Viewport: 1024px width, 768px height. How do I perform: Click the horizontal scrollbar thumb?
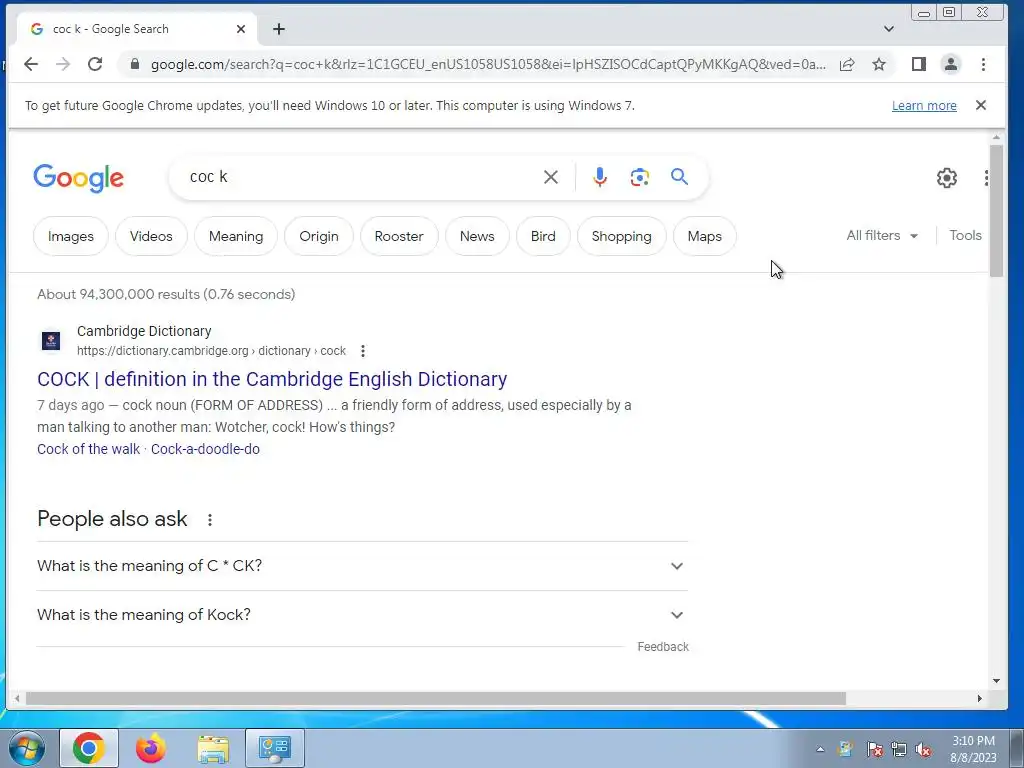pos(436,698)
